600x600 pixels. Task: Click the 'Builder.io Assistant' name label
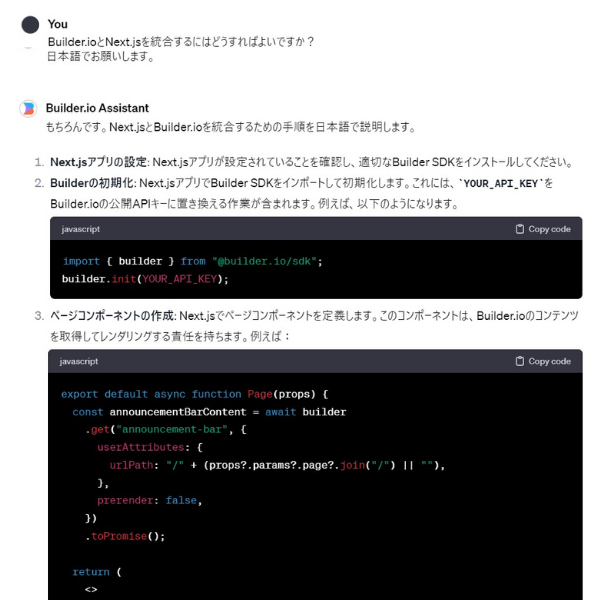tap(97, 108)
